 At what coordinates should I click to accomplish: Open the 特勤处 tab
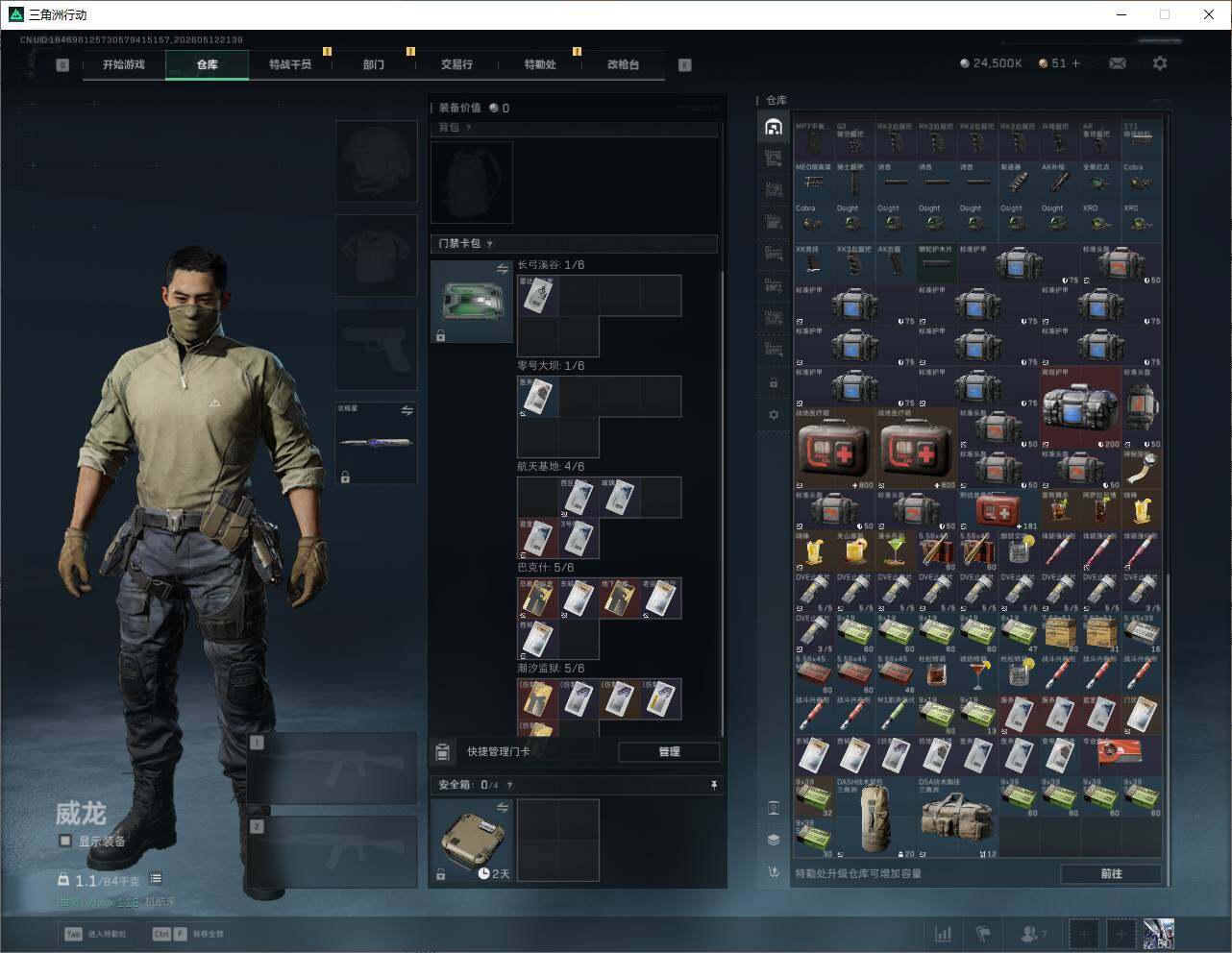540,64
